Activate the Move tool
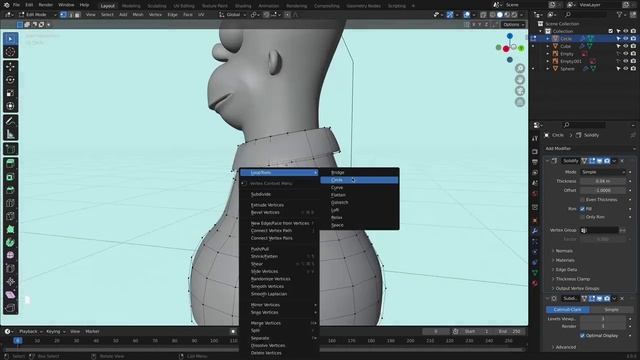640x360 pixels. [x=10, y=67]
